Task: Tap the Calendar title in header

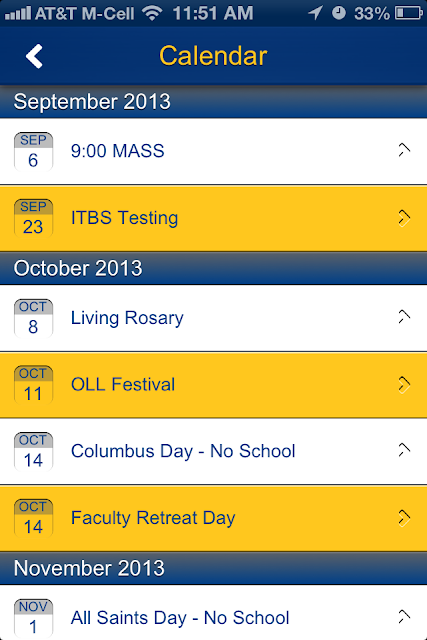Action: tap(213, 56)
